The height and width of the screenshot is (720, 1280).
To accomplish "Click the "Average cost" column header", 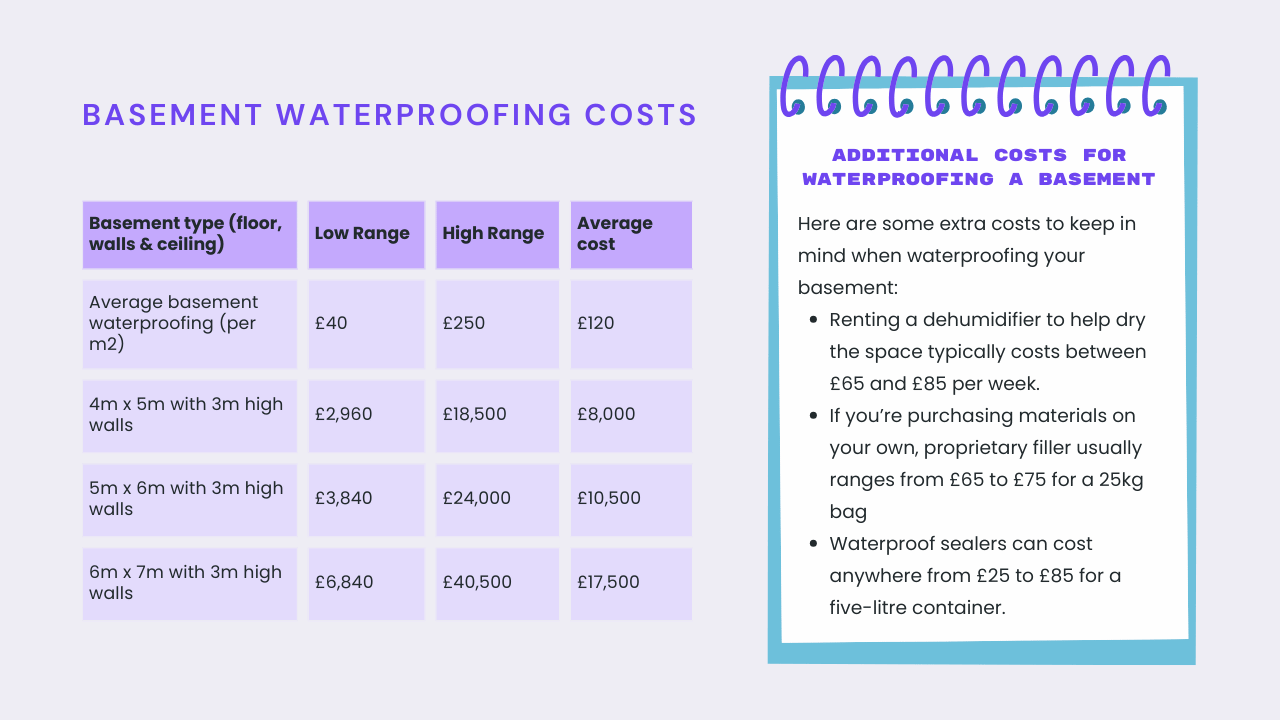I will click(630, 234).
